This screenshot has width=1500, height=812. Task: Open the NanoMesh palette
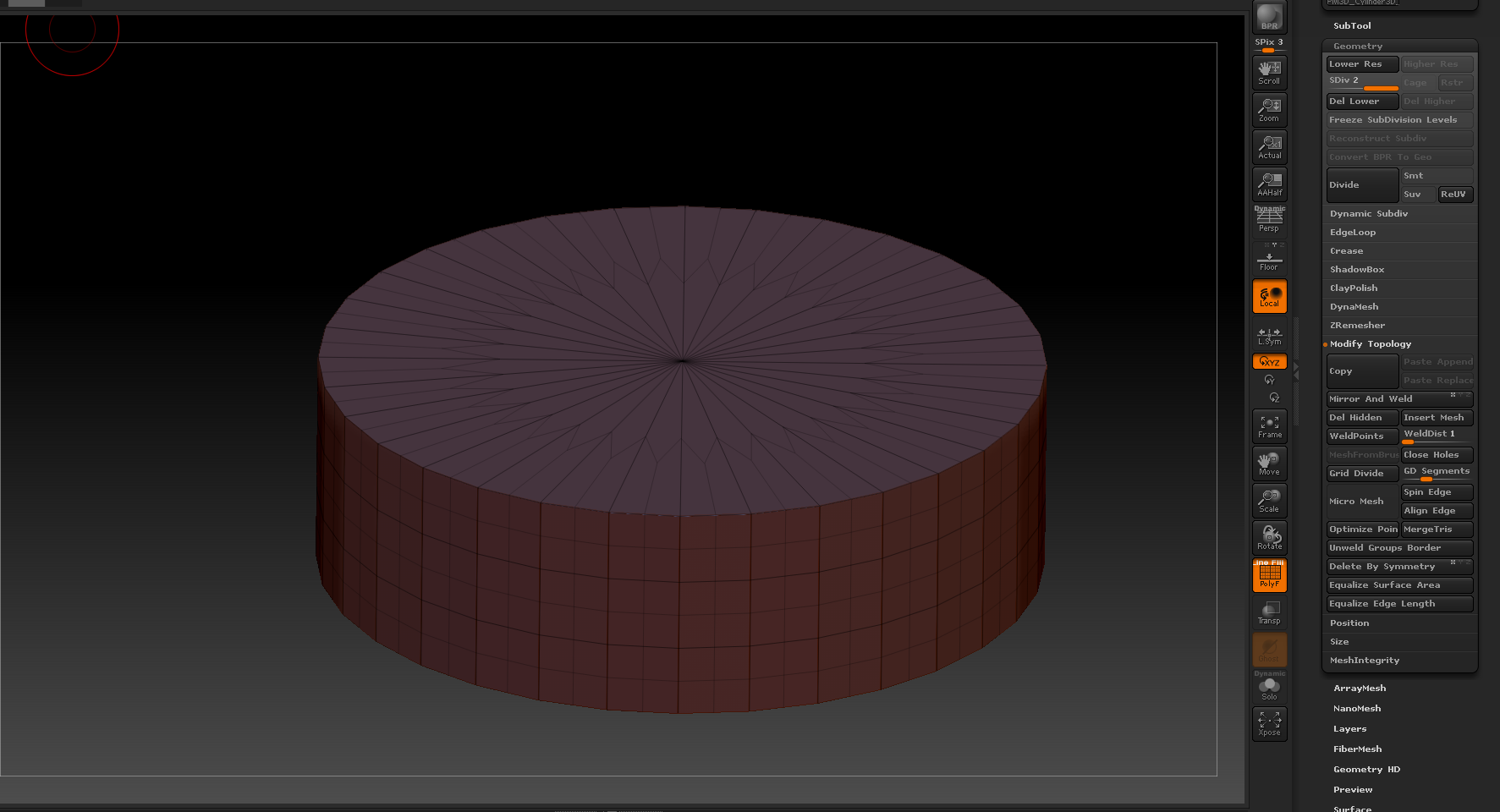(x=1357, y=709)
